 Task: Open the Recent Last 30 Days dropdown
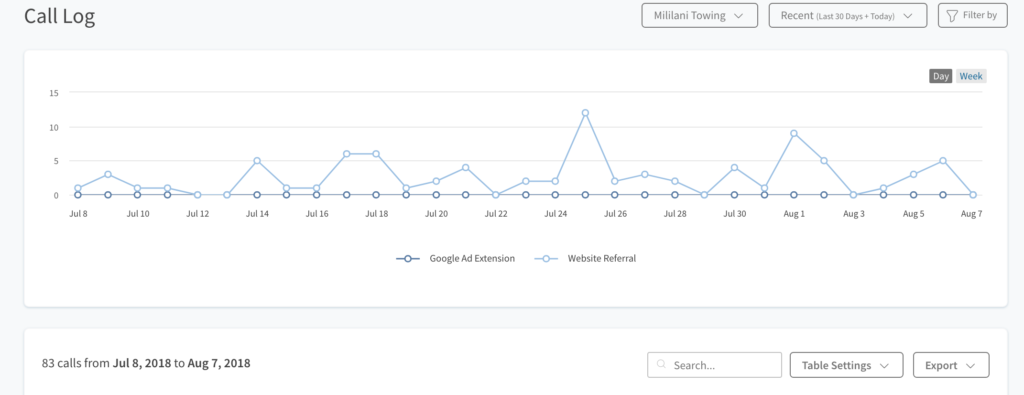848,16
